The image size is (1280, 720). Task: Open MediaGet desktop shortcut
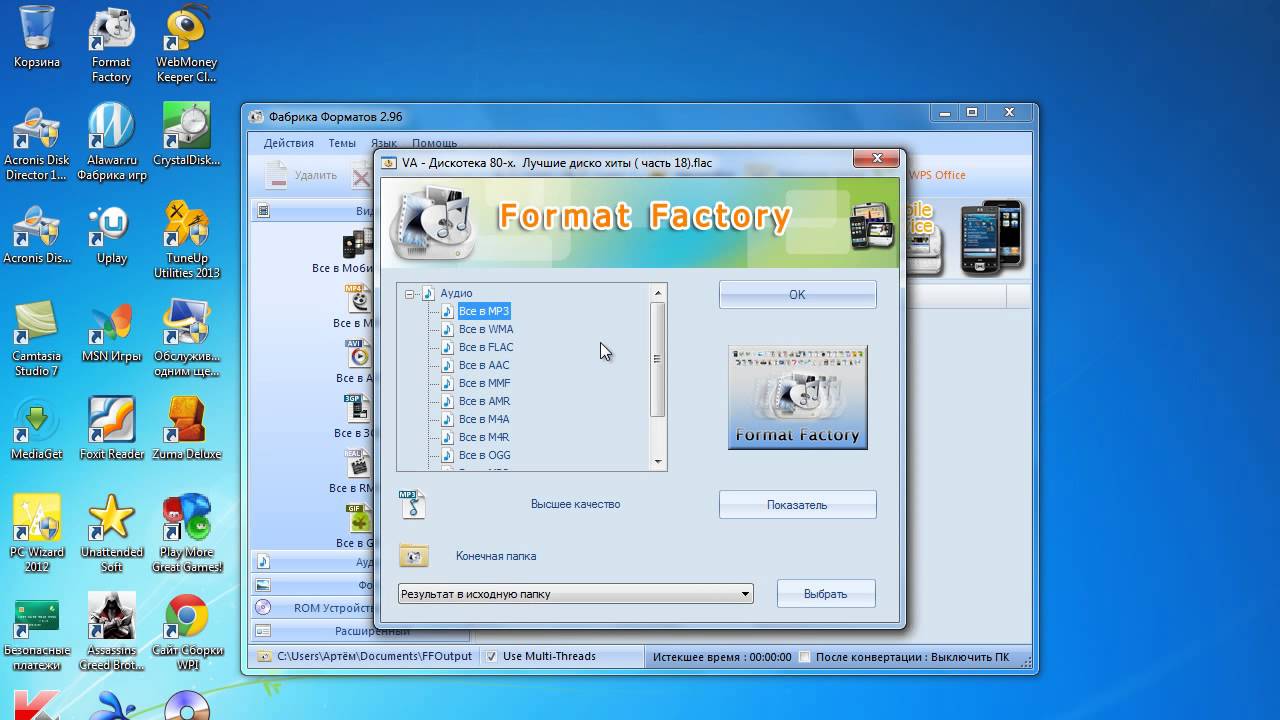[x=37, y=429]
